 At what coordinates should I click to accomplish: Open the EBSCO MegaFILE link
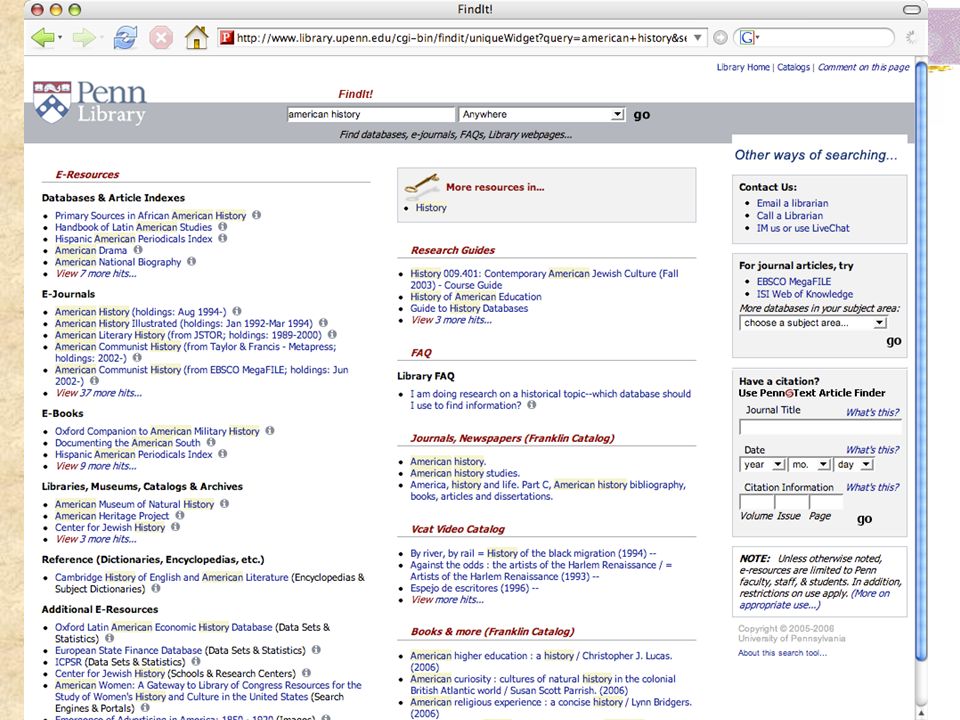click(x=793, y=282)
